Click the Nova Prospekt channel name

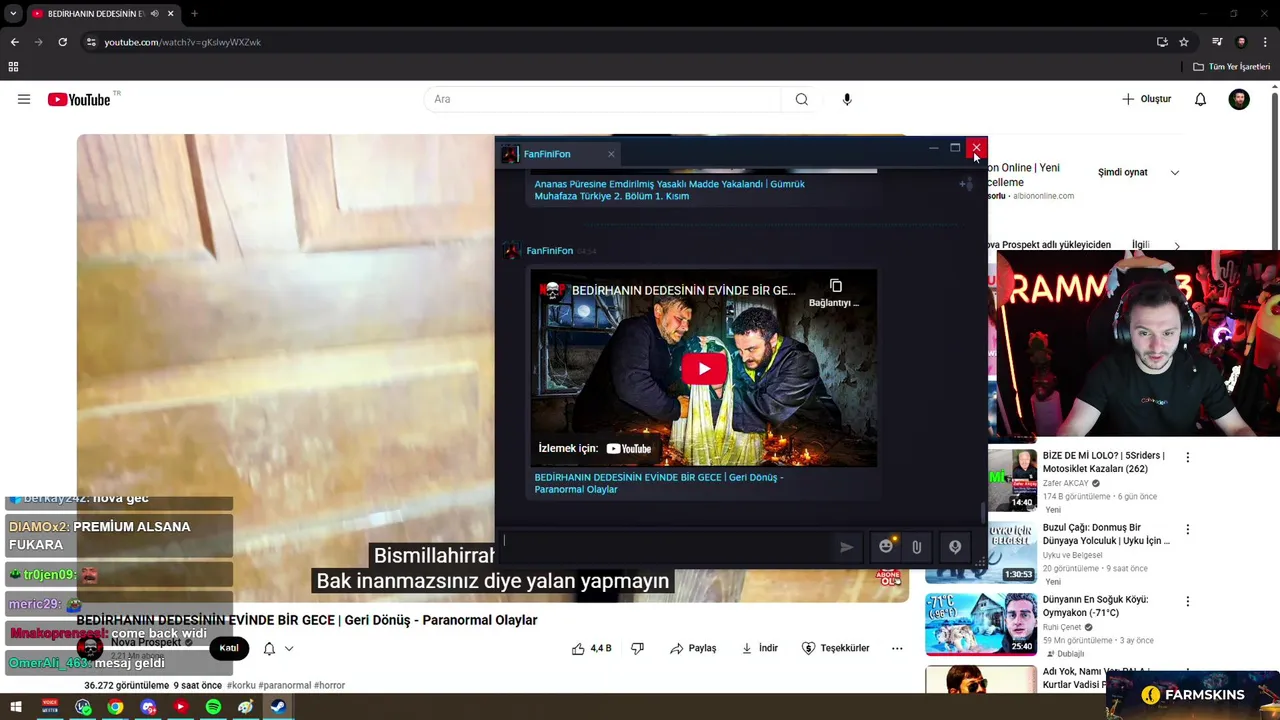coord(146,642)
